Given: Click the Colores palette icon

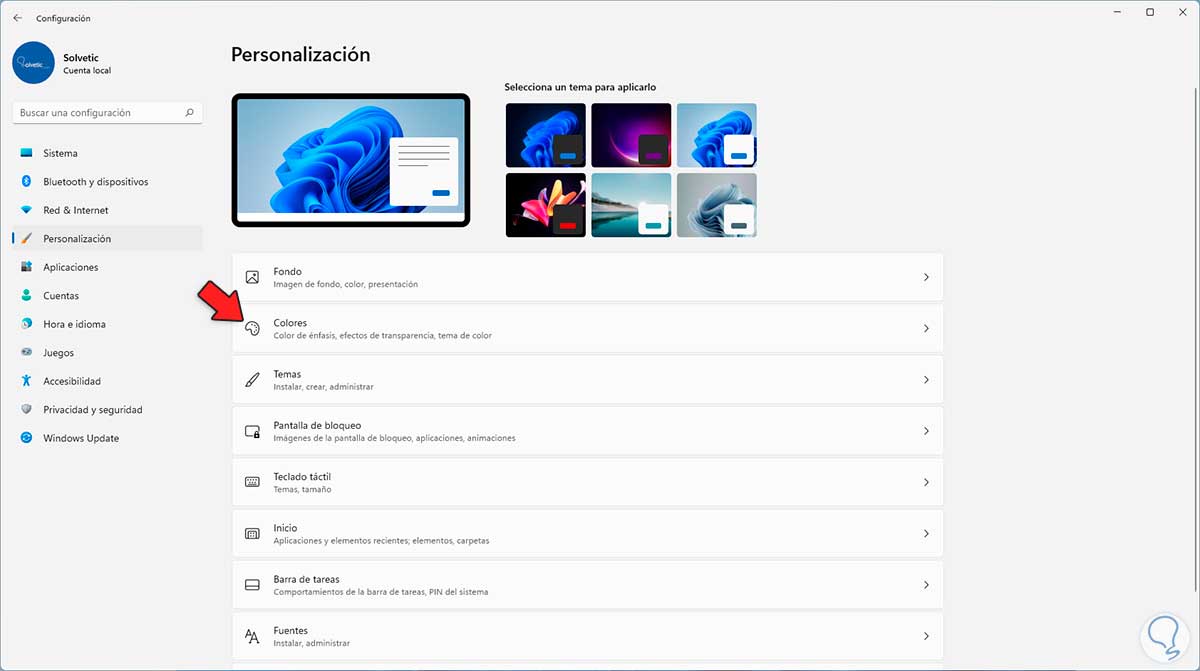Looking at the screenshot, I should [x=253, y=328].
